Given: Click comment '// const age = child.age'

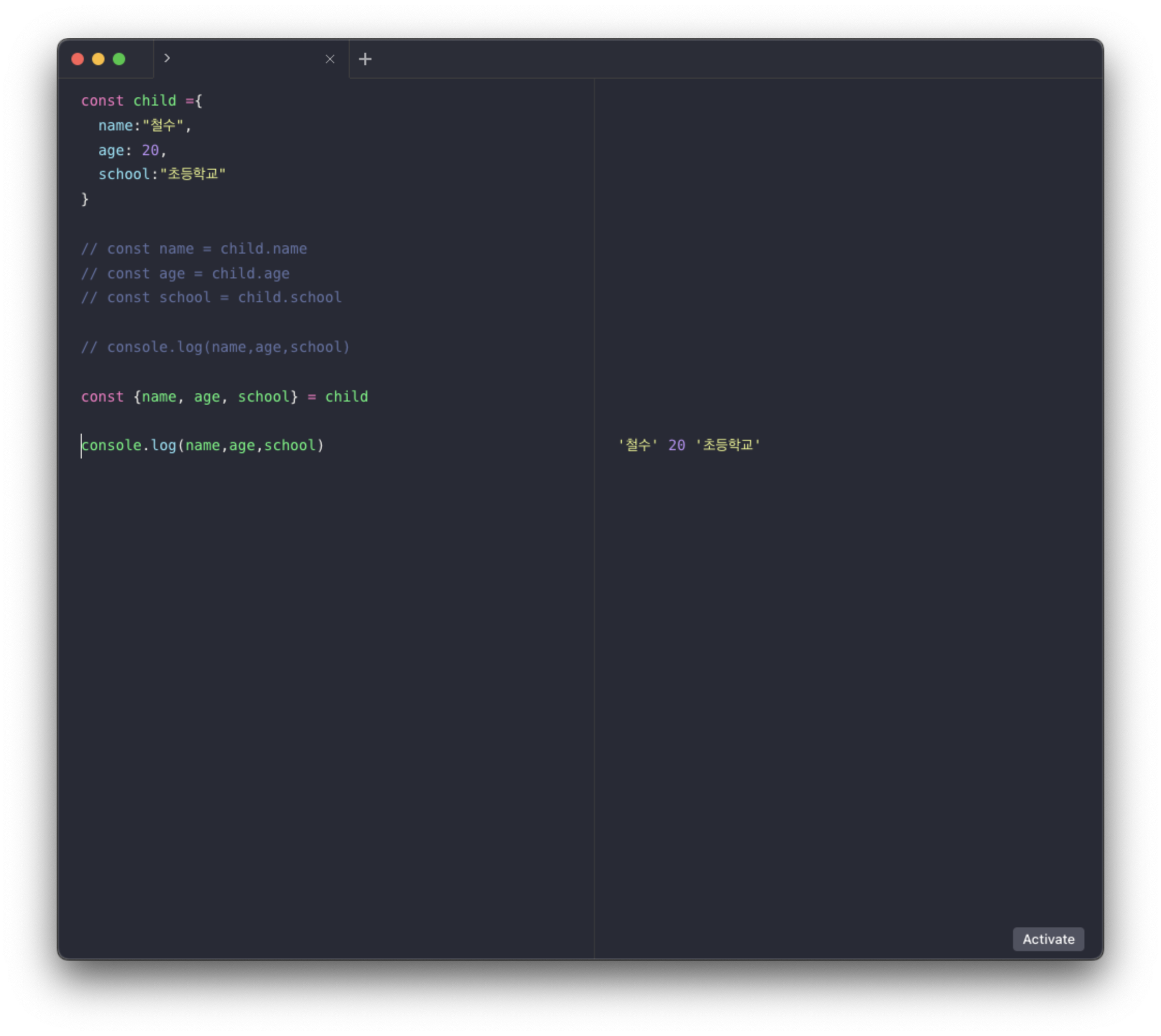Looking at the screenshot, I should point(185,274).
